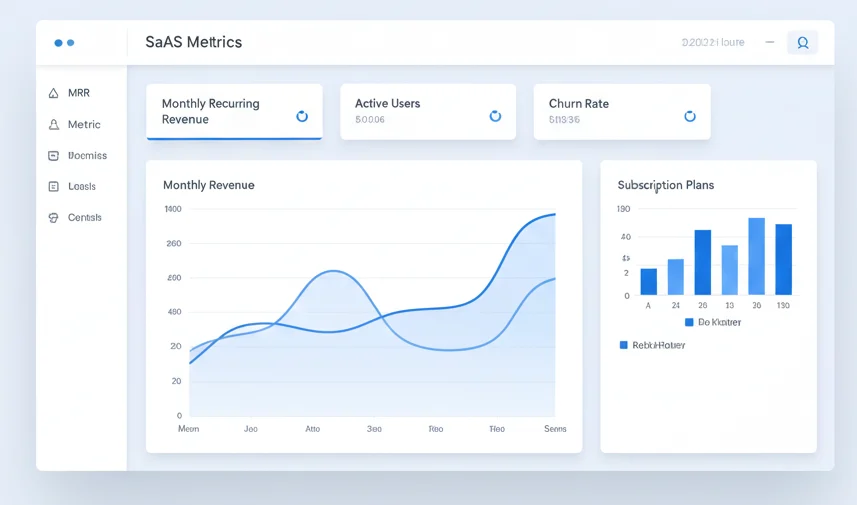Toggle the Do Kloitrer legend swatch
Image resolution: width=857 pixels, height=505 pixels.
click(689, 322)
